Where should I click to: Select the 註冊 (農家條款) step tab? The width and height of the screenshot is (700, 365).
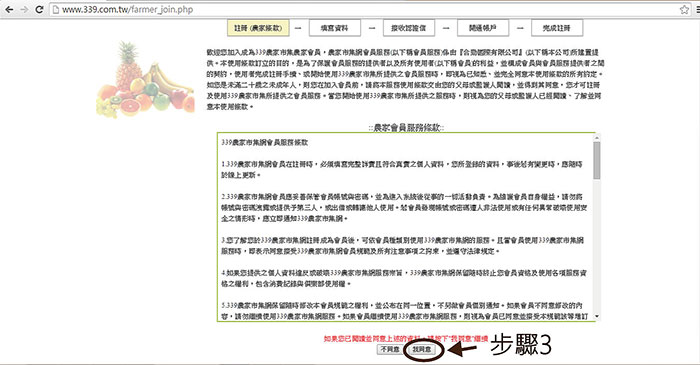click(258, 28)
